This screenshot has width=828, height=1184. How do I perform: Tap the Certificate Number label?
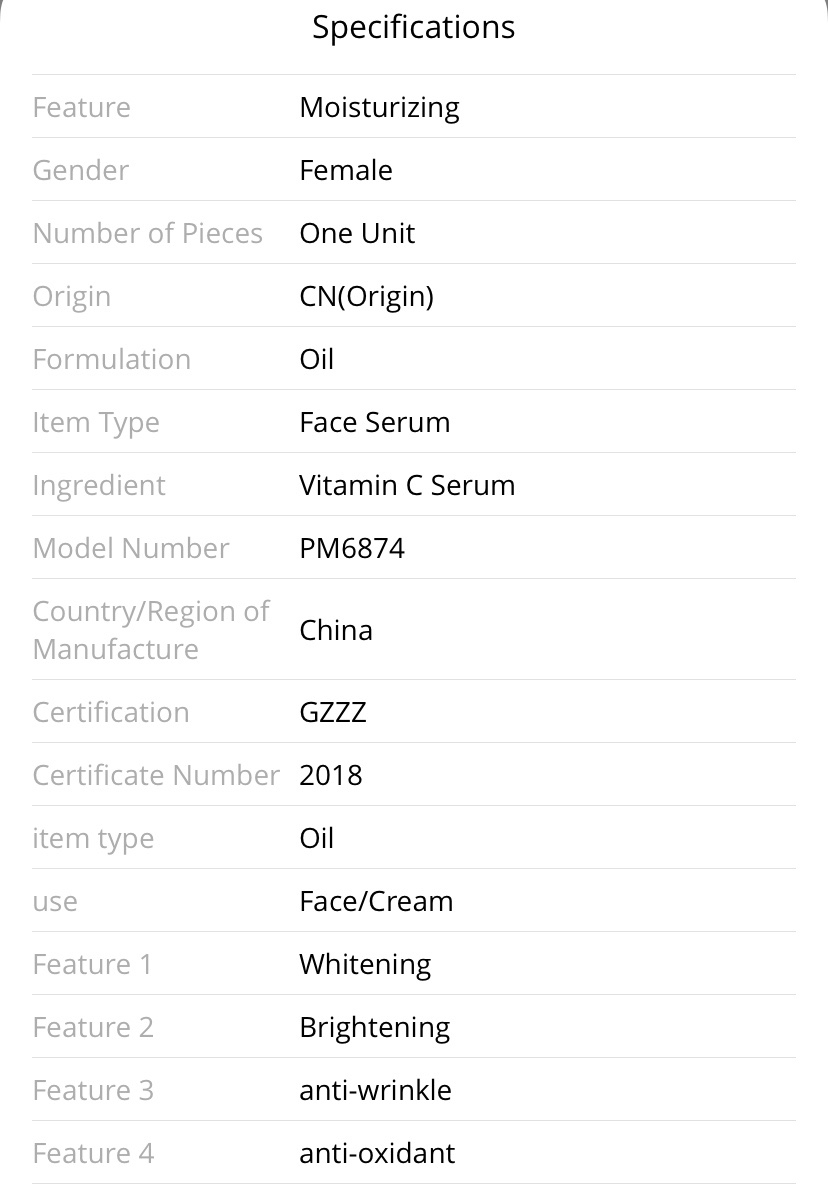(x=155, y=775)
